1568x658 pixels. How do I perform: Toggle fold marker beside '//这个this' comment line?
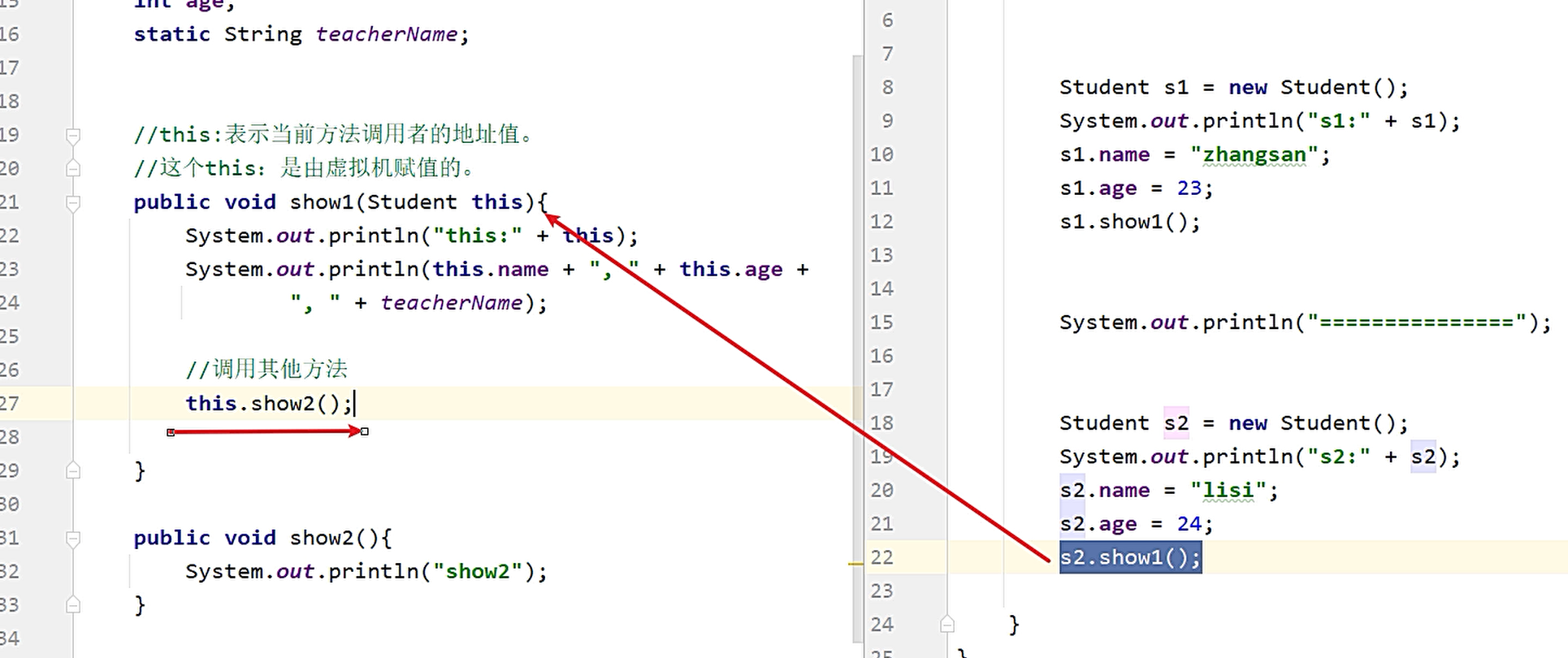[73, 168]
